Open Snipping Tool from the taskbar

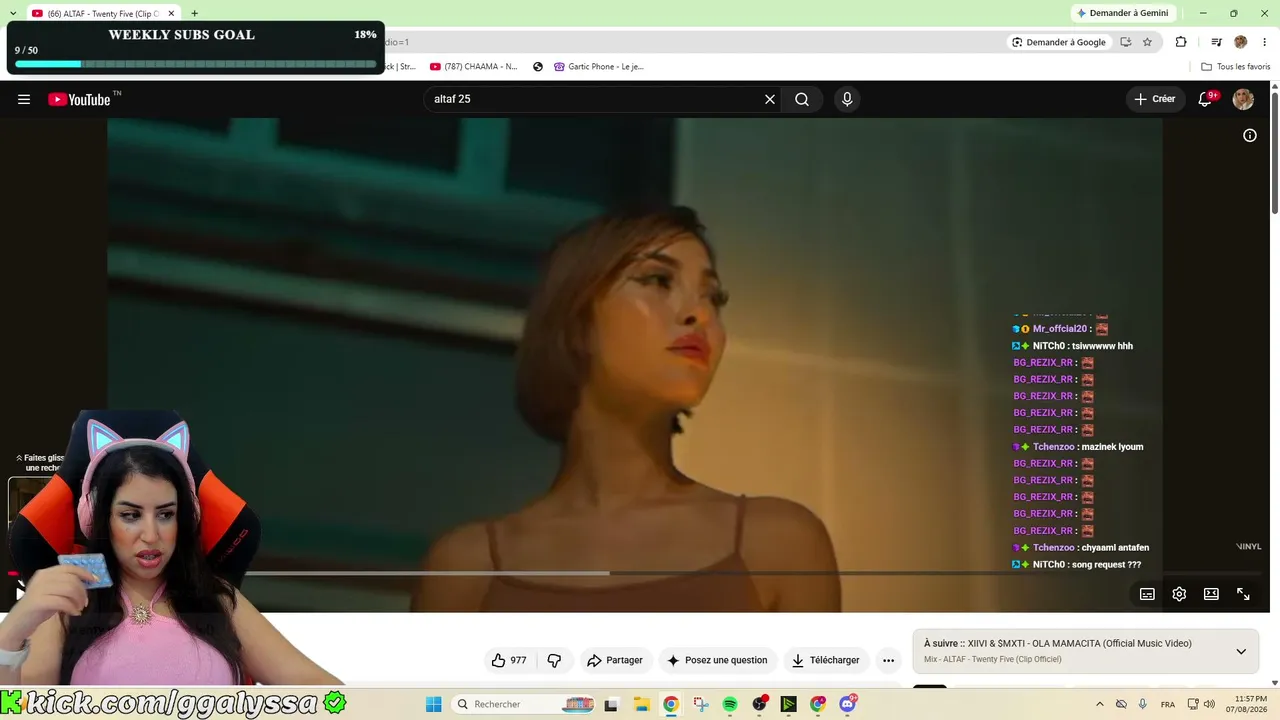[x=700, y=704]
